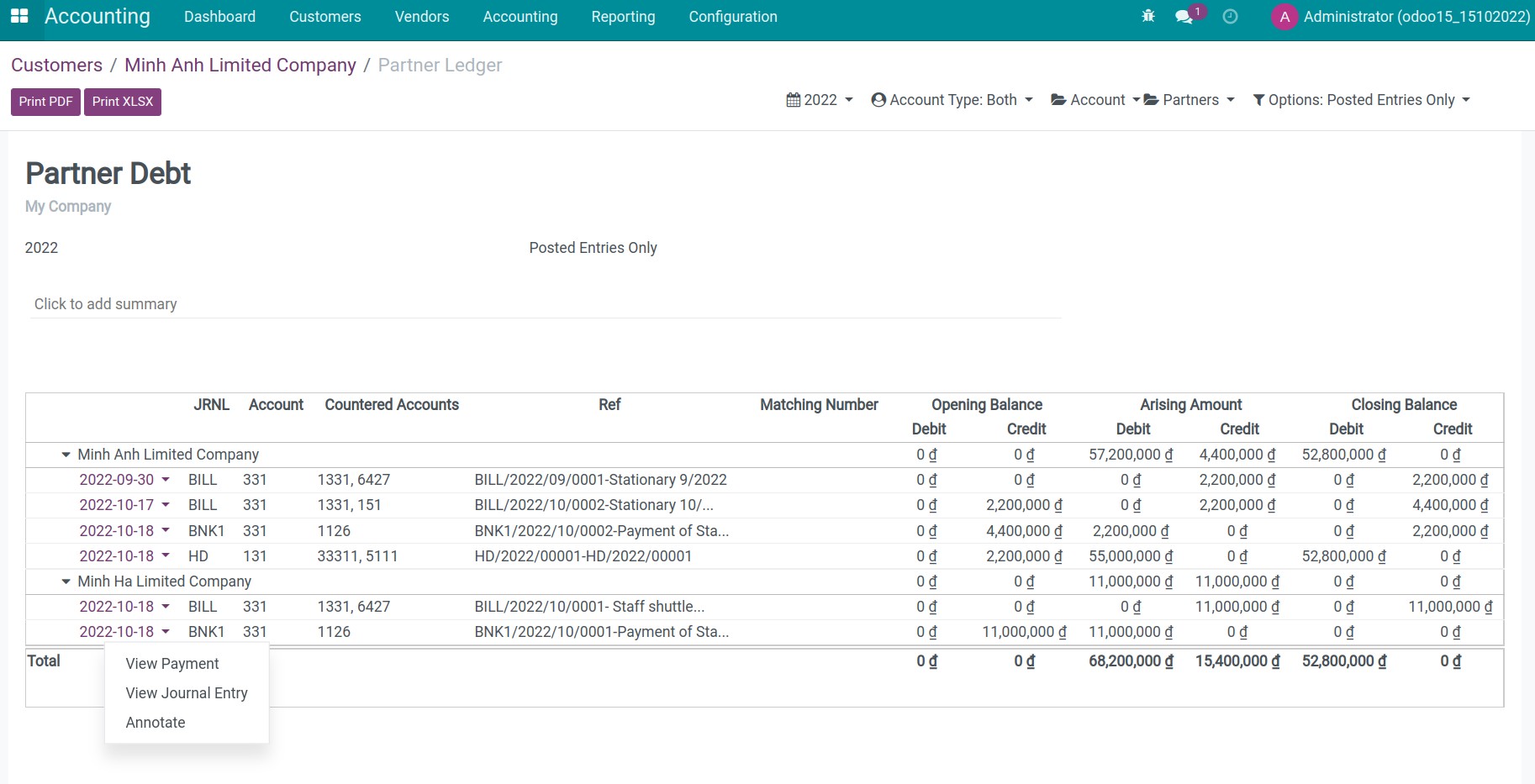
Task: Open the Account Type: Both dropdown
Action: 954,99
